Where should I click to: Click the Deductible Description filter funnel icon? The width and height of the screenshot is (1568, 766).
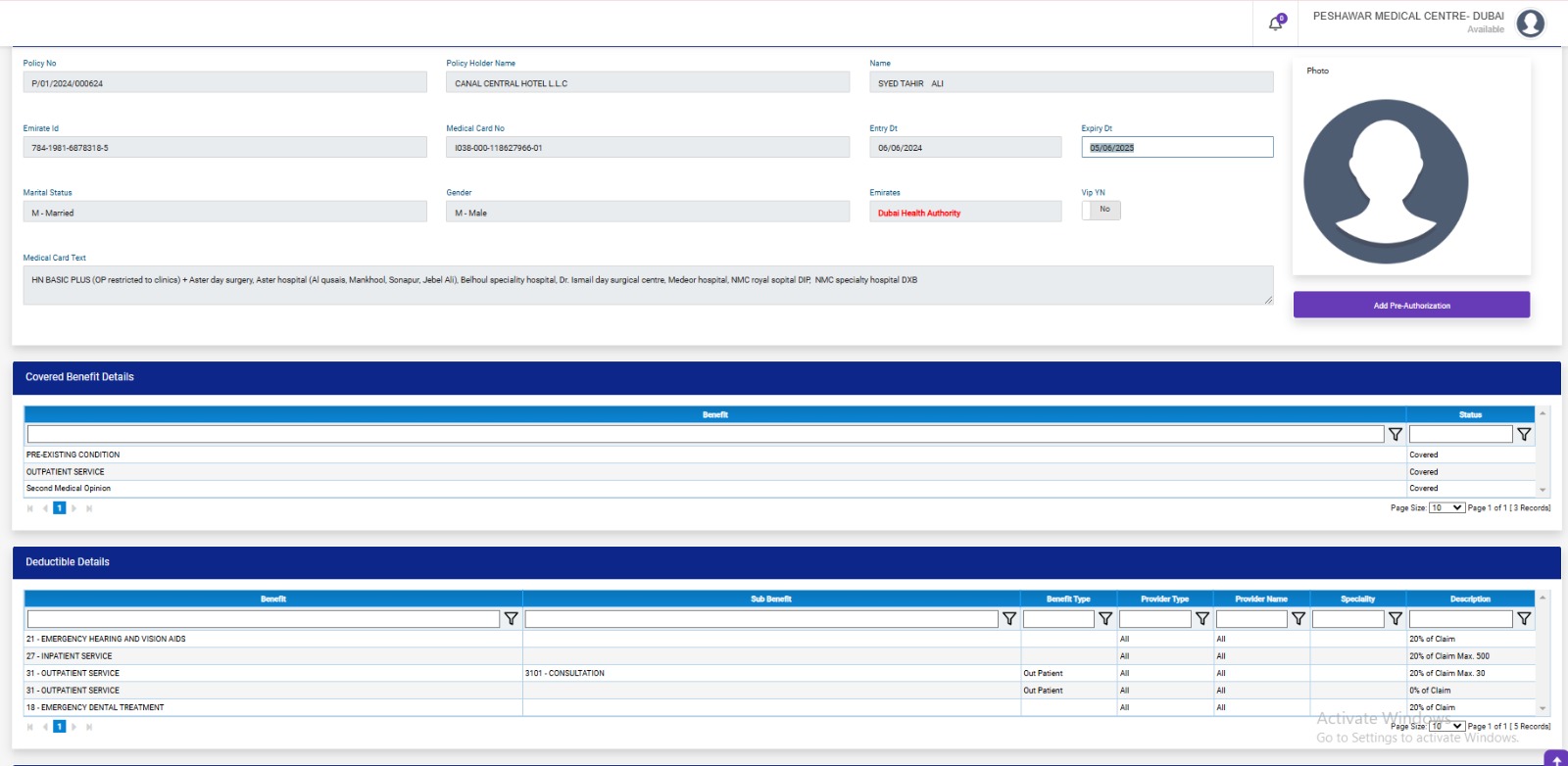pyautogui.click(x=1523, y=619)
